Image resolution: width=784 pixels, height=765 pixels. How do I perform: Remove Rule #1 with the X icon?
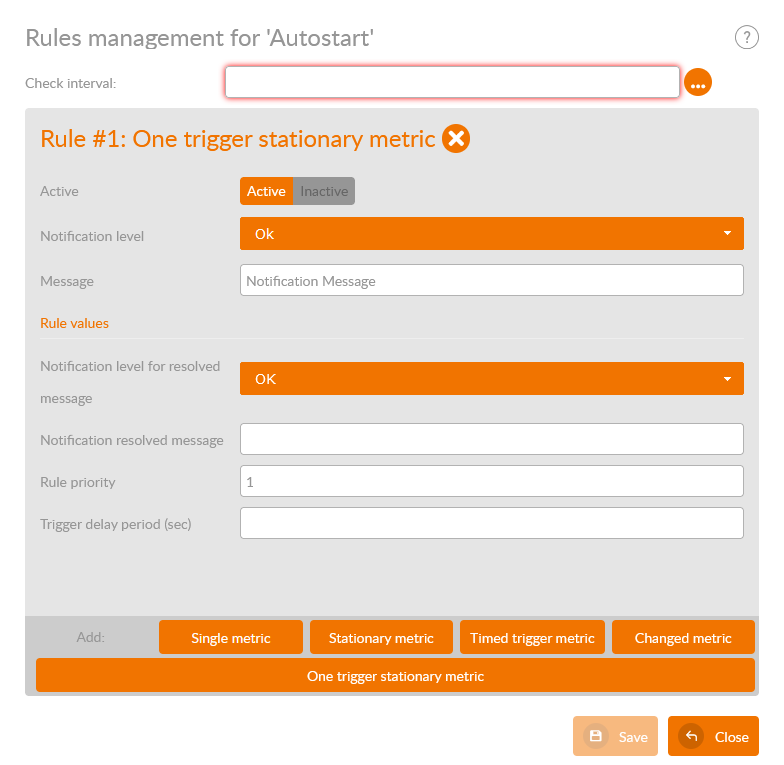[456, 138]
